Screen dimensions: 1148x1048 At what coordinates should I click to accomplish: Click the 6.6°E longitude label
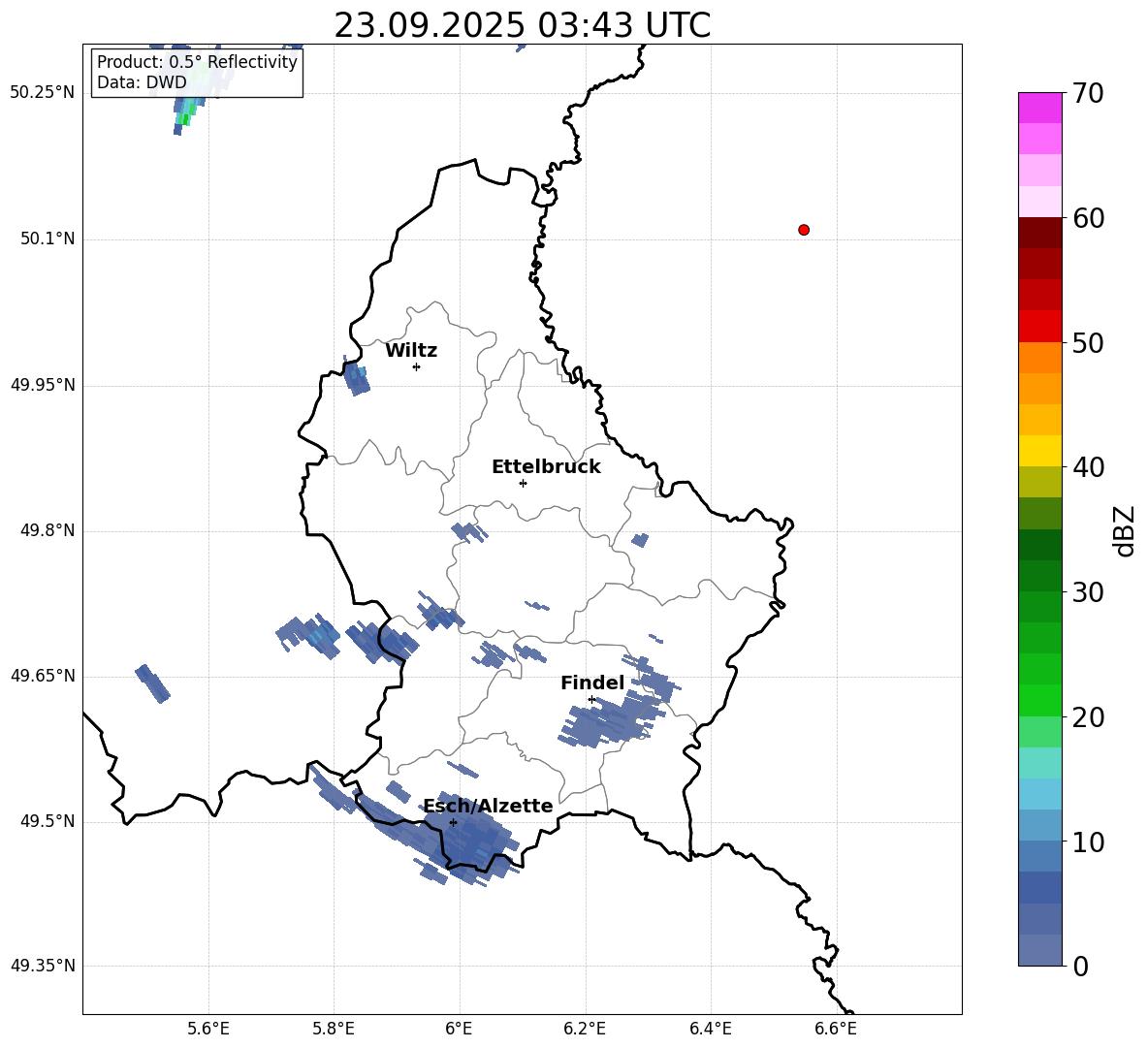tap(836, 1029)
